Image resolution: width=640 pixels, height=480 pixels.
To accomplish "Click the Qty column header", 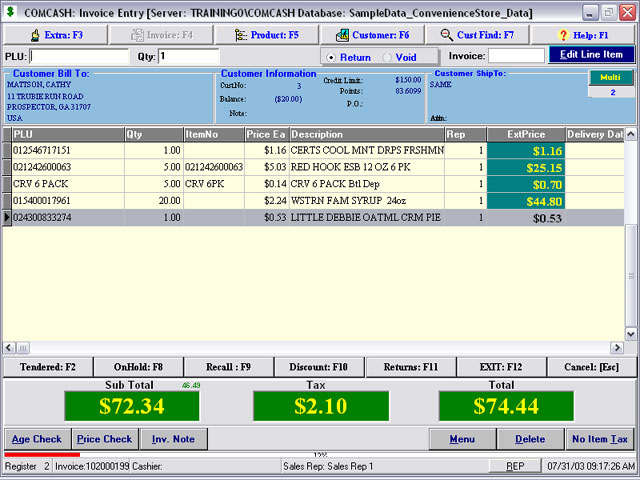I will [x=154, y=134].
